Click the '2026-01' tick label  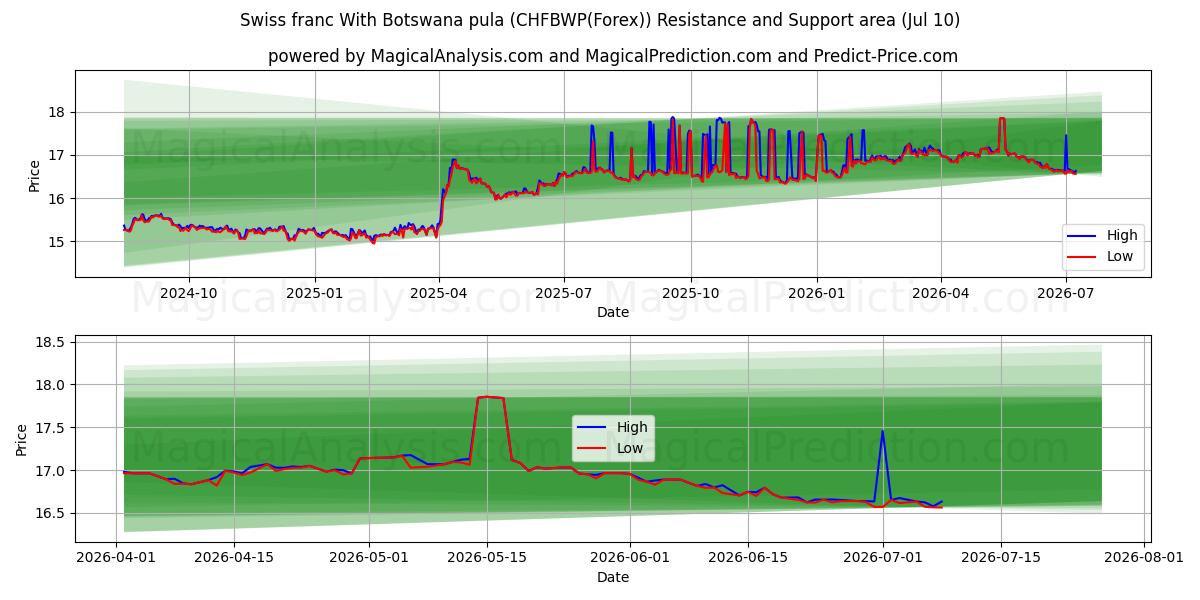(817, 293)
